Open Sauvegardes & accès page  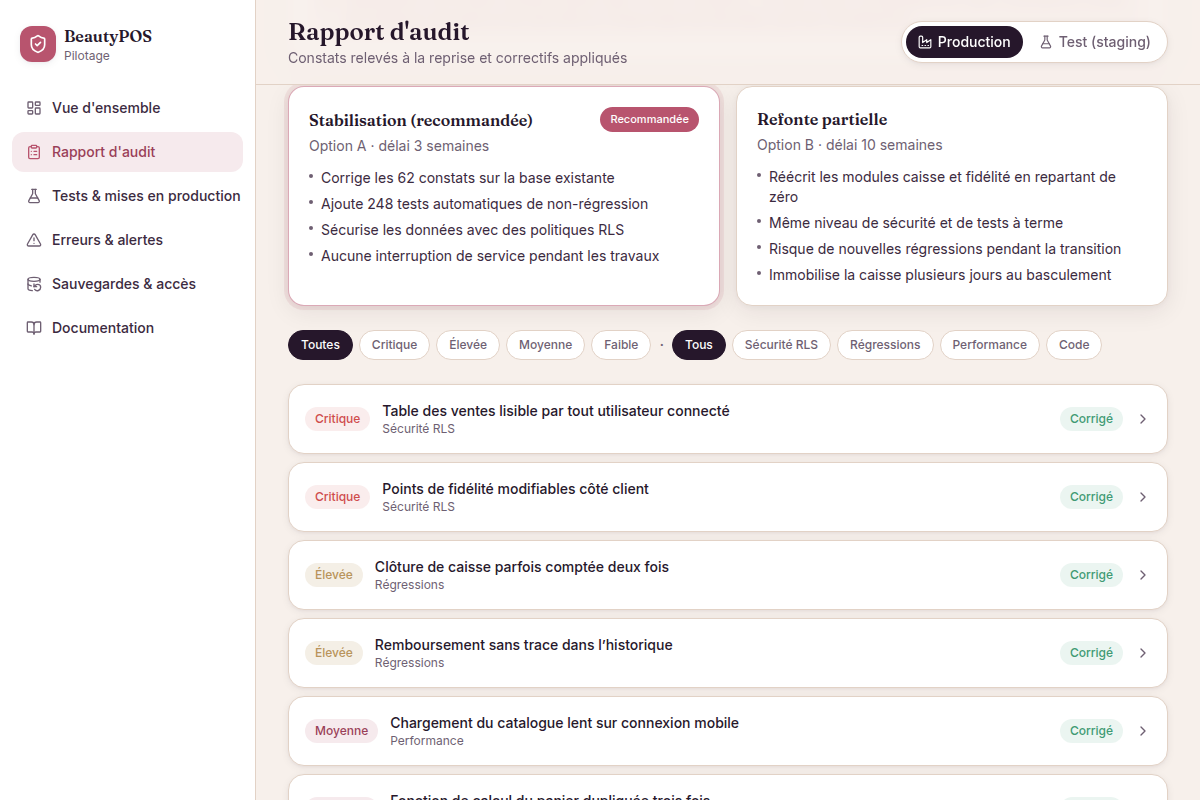point(127,284)
